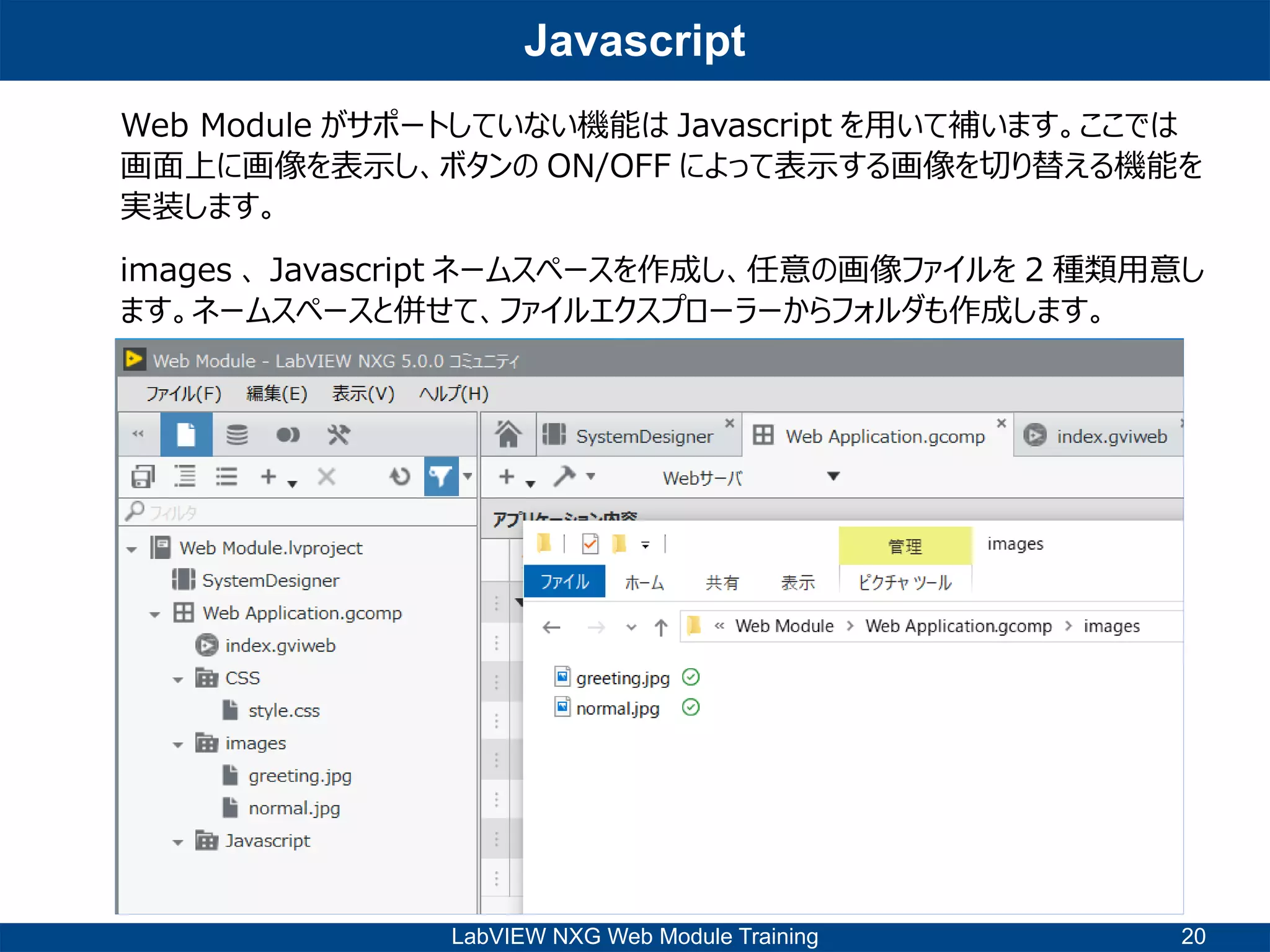Click the project filter search field
Viewport: 1270px width, 952px height.
coord(298,513)
